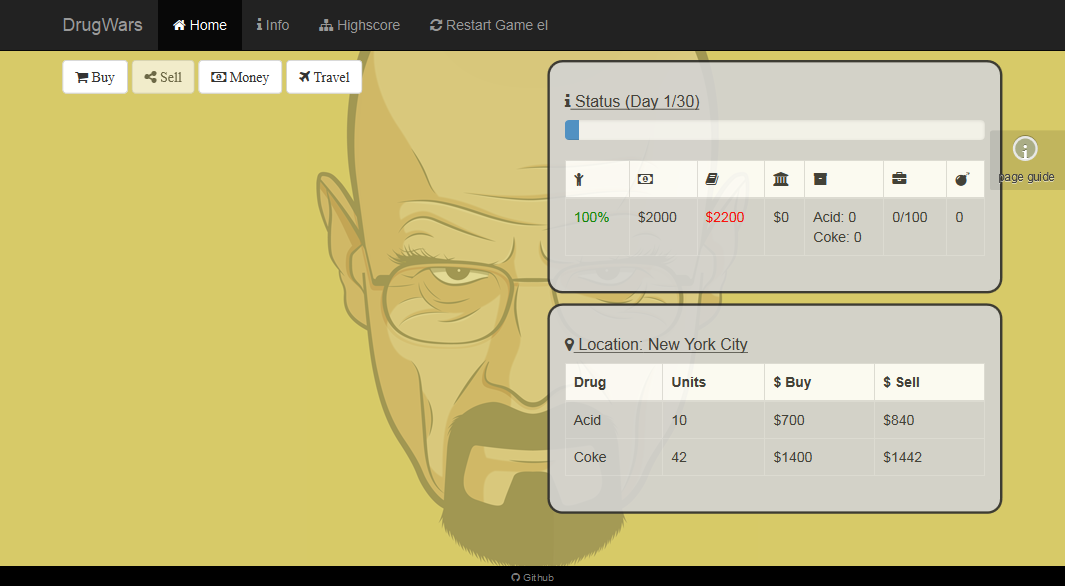Click the 100% health value
The image size is (1065, 586).
(x=592, y=217)
